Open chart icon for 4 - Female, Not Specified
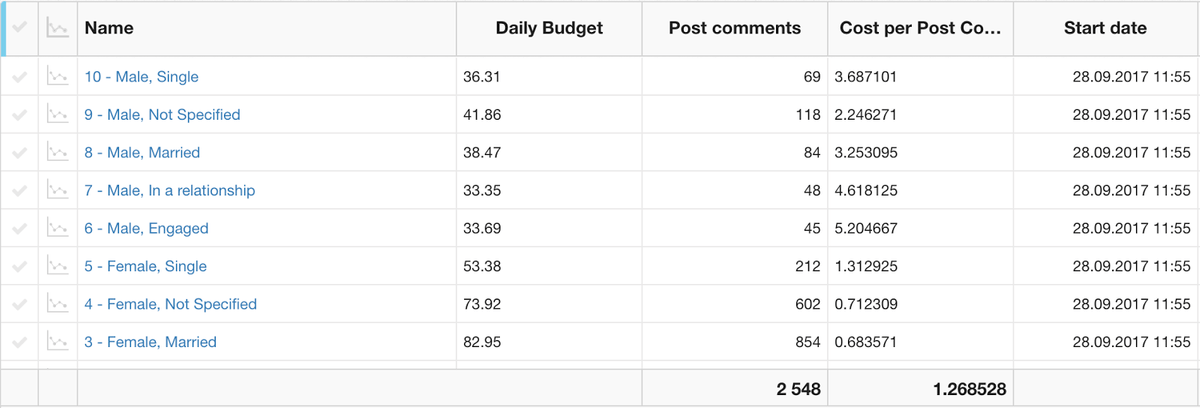Image resolution: width=1200 pixels, height=408 pixels. [58, 304]
